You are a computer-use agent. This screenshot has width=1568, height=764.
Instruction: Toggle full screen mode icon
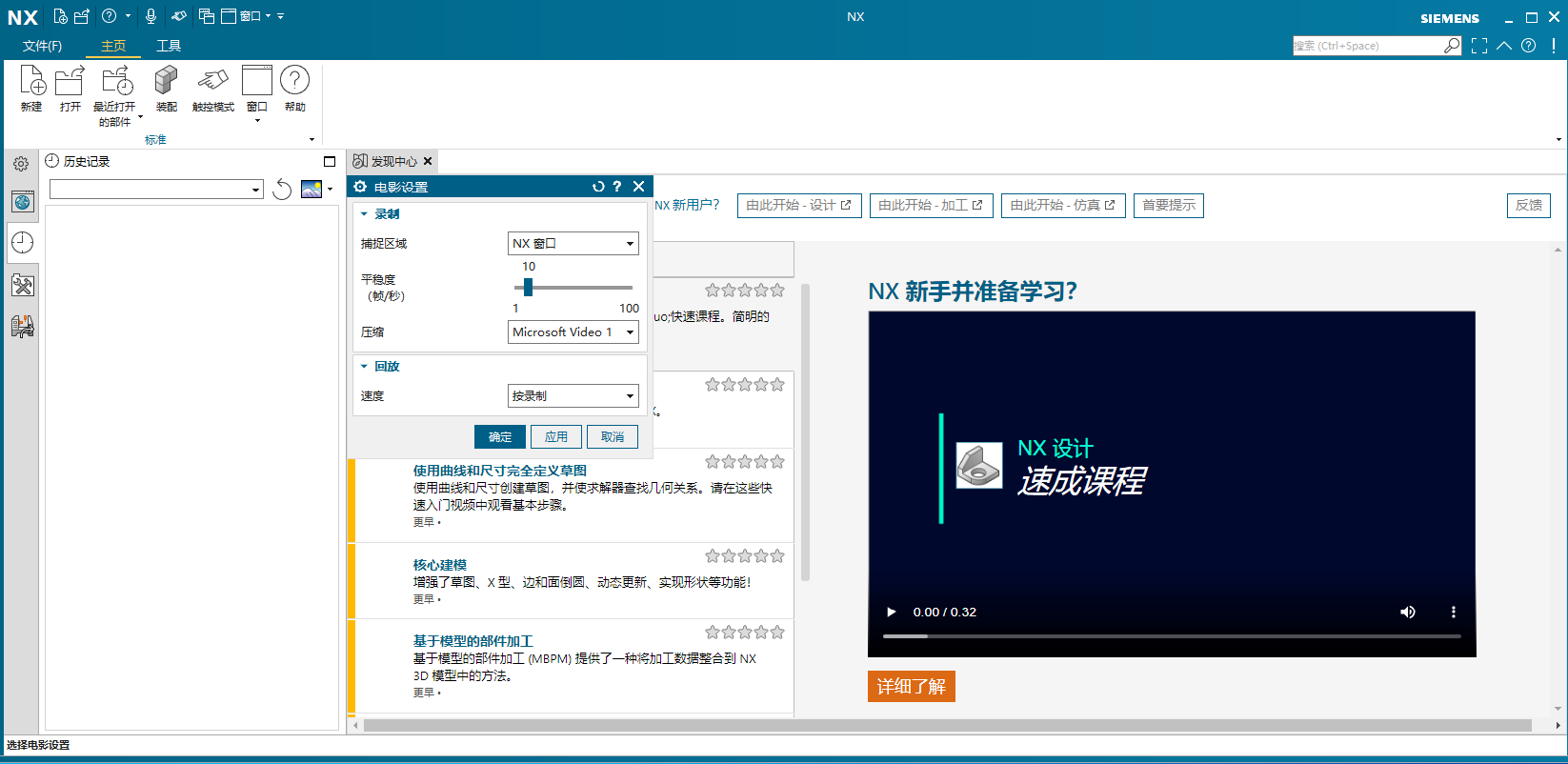[x=1479, y=46]
